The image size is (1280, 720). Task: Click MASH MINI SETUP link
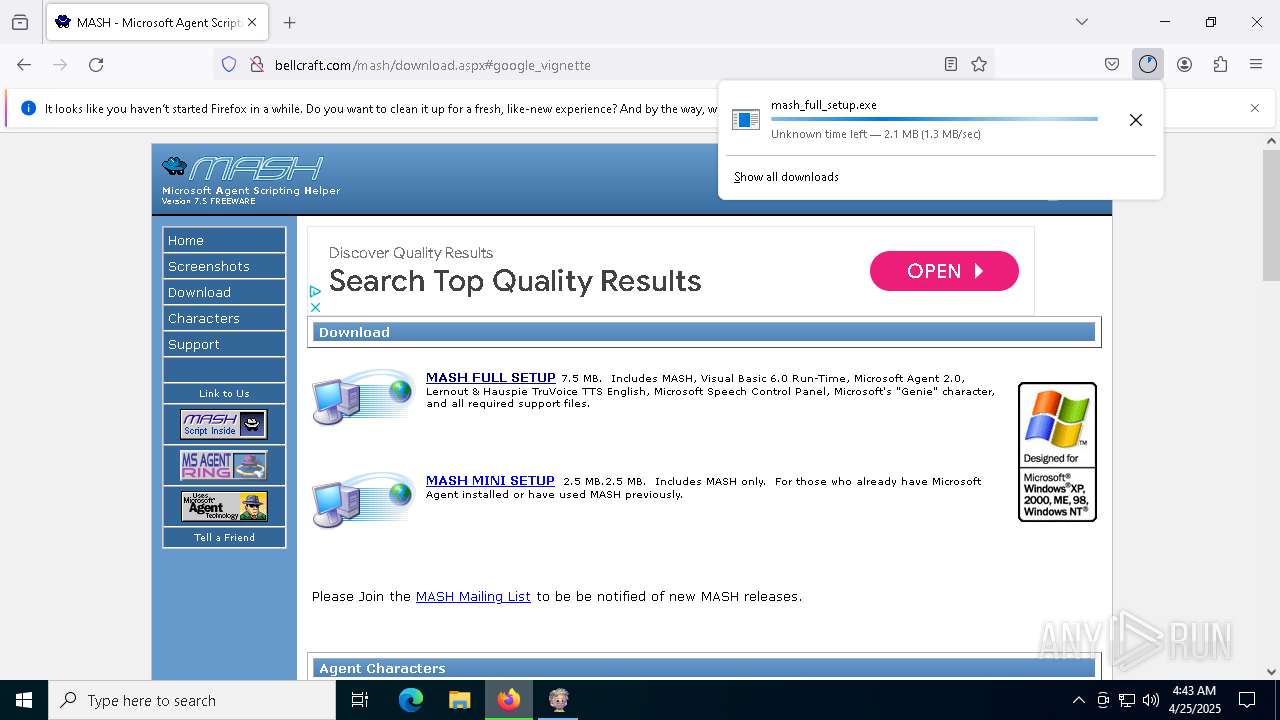tap(490, 481)
